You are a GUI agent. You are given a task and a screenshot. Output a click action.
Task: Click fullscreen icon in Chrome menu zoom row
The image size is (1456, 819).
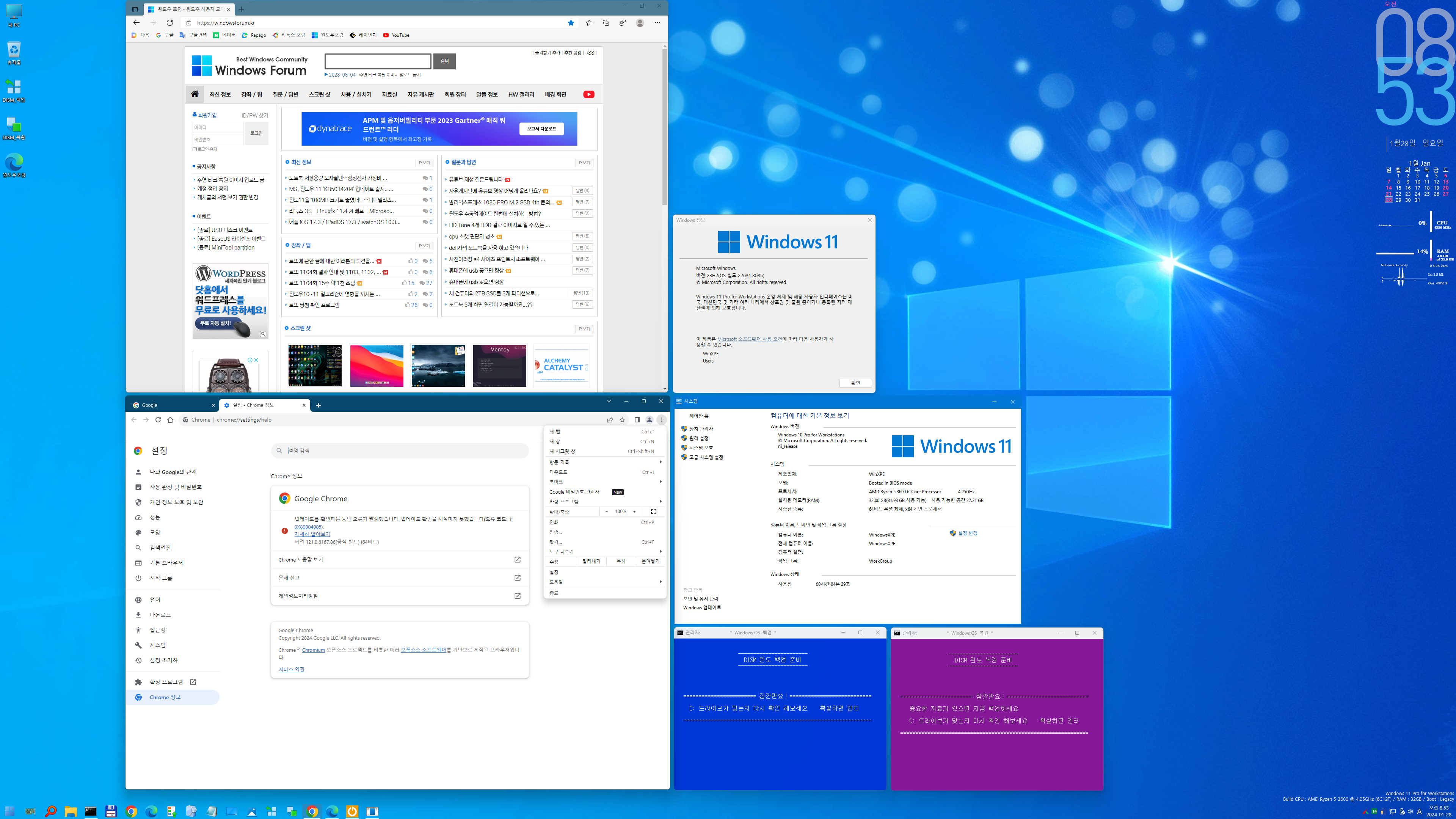click(653, 511)
